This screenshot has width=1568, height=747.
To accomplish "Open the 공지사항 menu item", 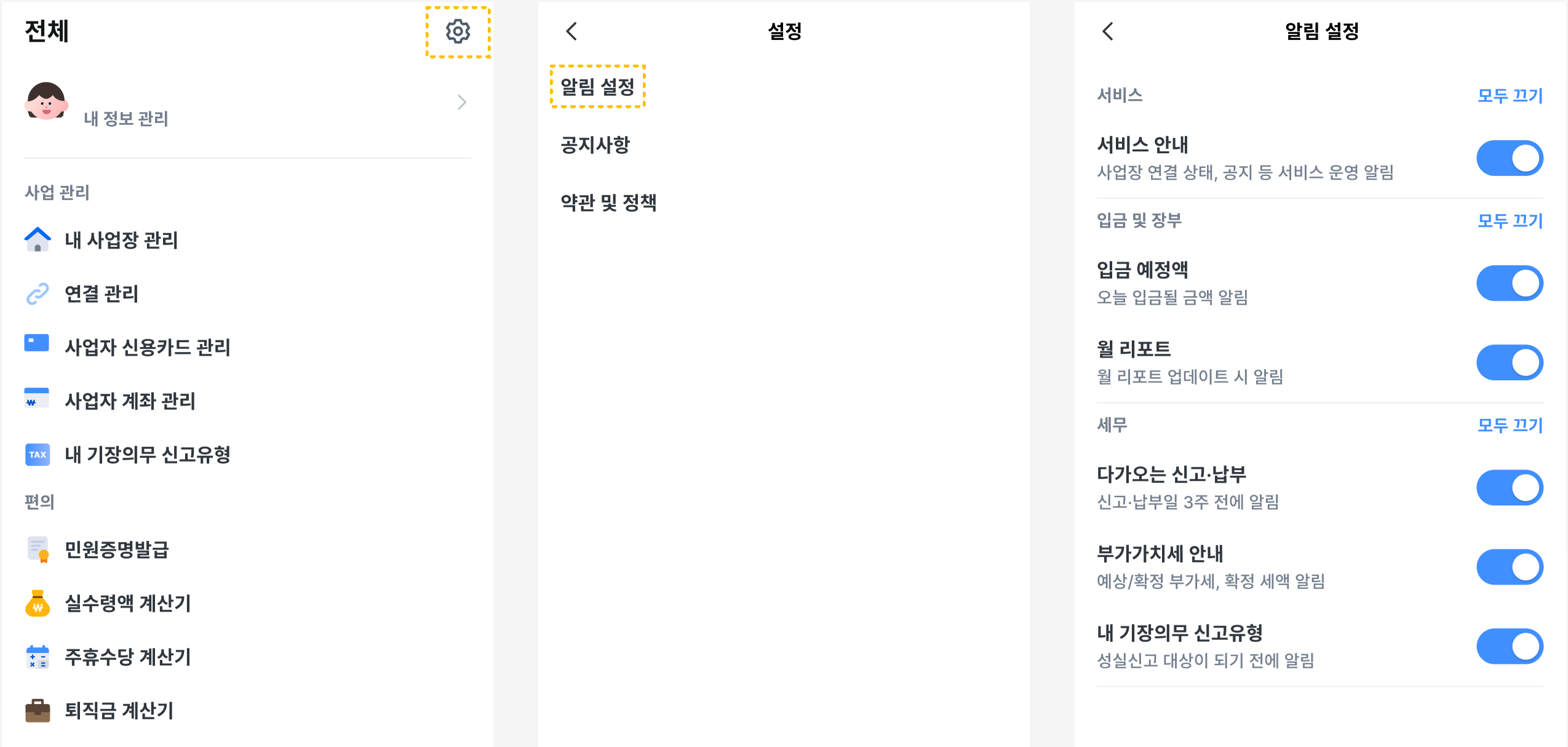I will tap(595, 145).
